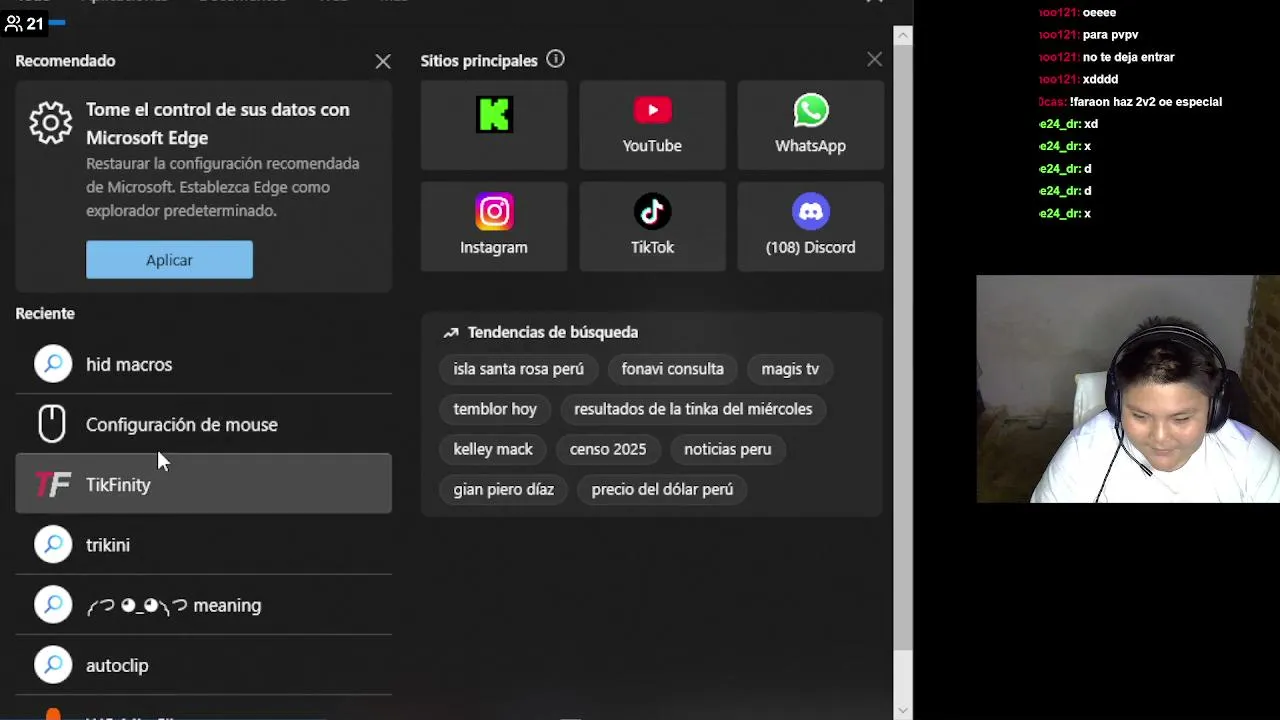Open recent search autoclip

(203, 664)
